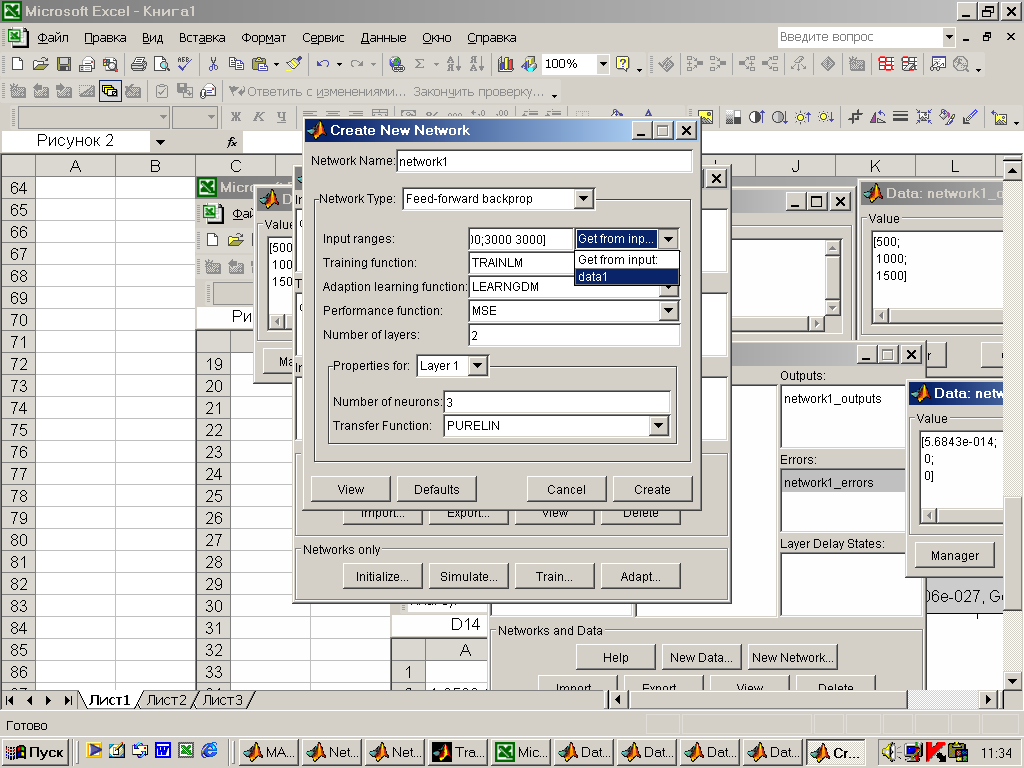The image size is (1024, 768).
Task: Click the AutoSum sigma icon
Action: tap(419, 64)
